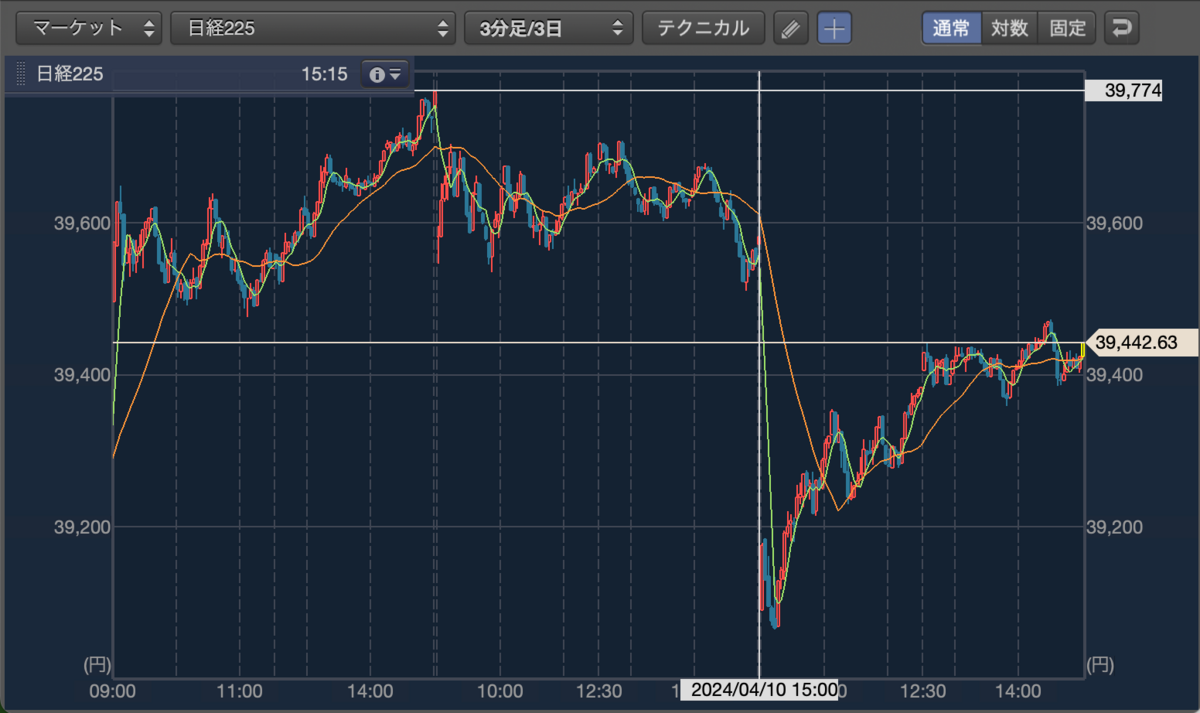
Task: Click the 2024/04/10 15:00 date marker
Action: (759, 690)
